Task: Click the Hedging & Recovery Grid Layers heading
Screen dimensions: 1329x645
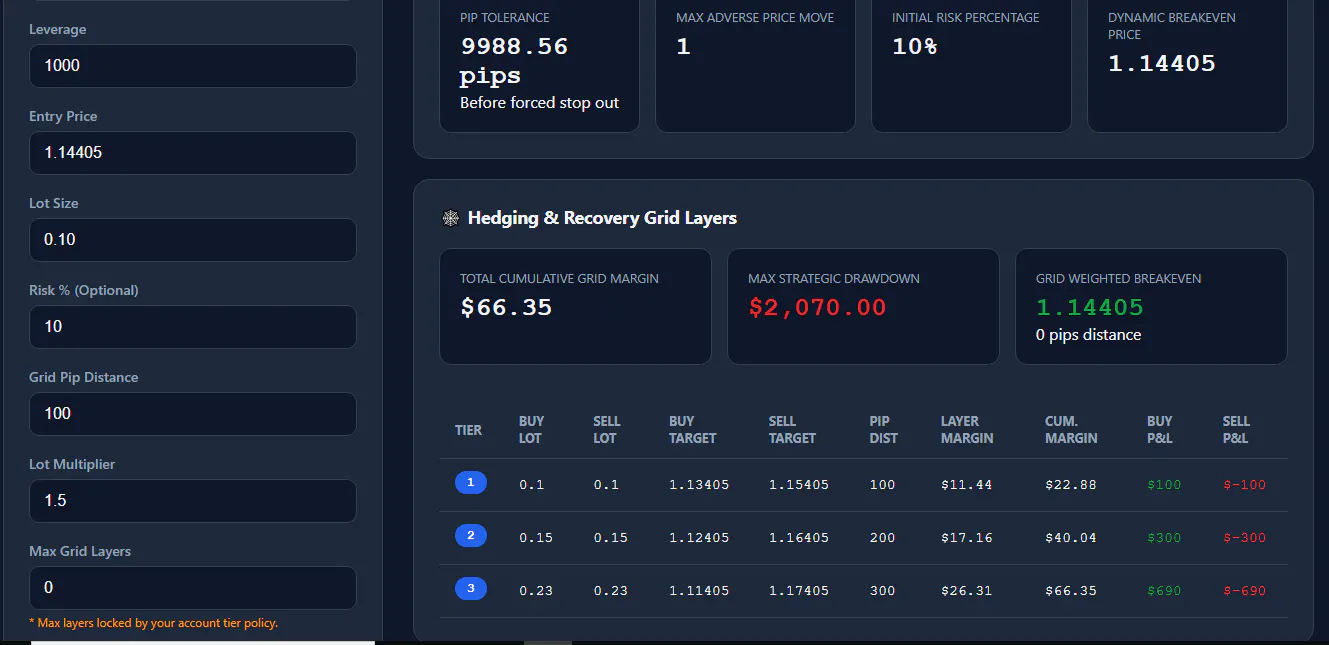Action: tap(602, 218)
